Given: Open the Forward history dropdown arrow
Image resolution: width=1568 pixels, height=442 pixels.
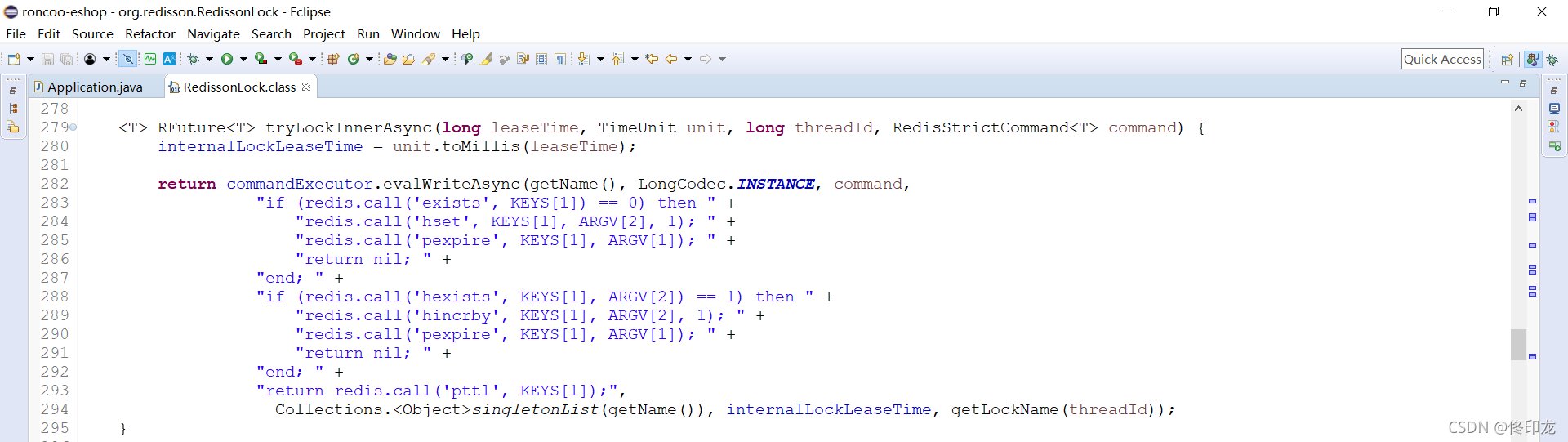Looking at the screenshot, I should point(722,59).
